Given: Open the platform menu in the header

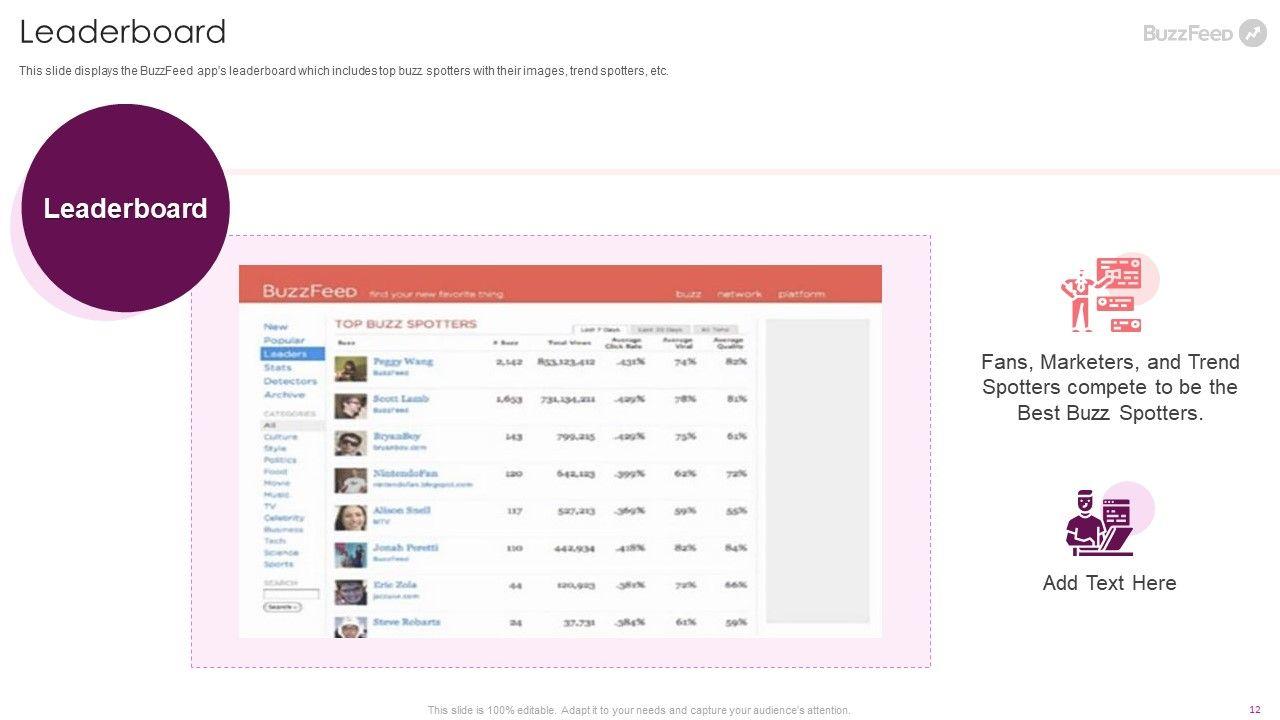Looking at the screenshot, I should point(801,294).
